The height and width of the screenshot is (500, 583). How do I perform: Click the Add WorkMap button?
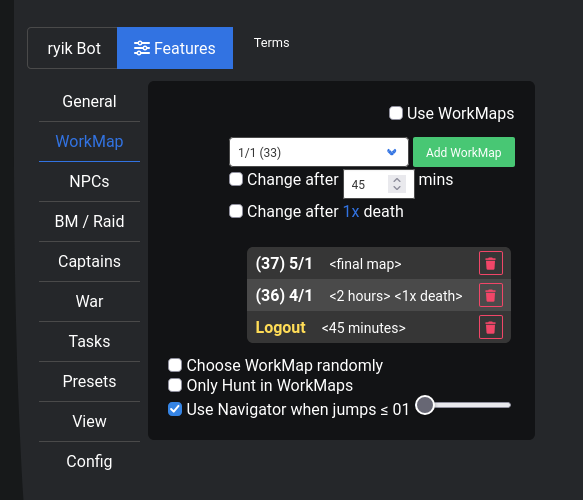click(x=464, y=152)
